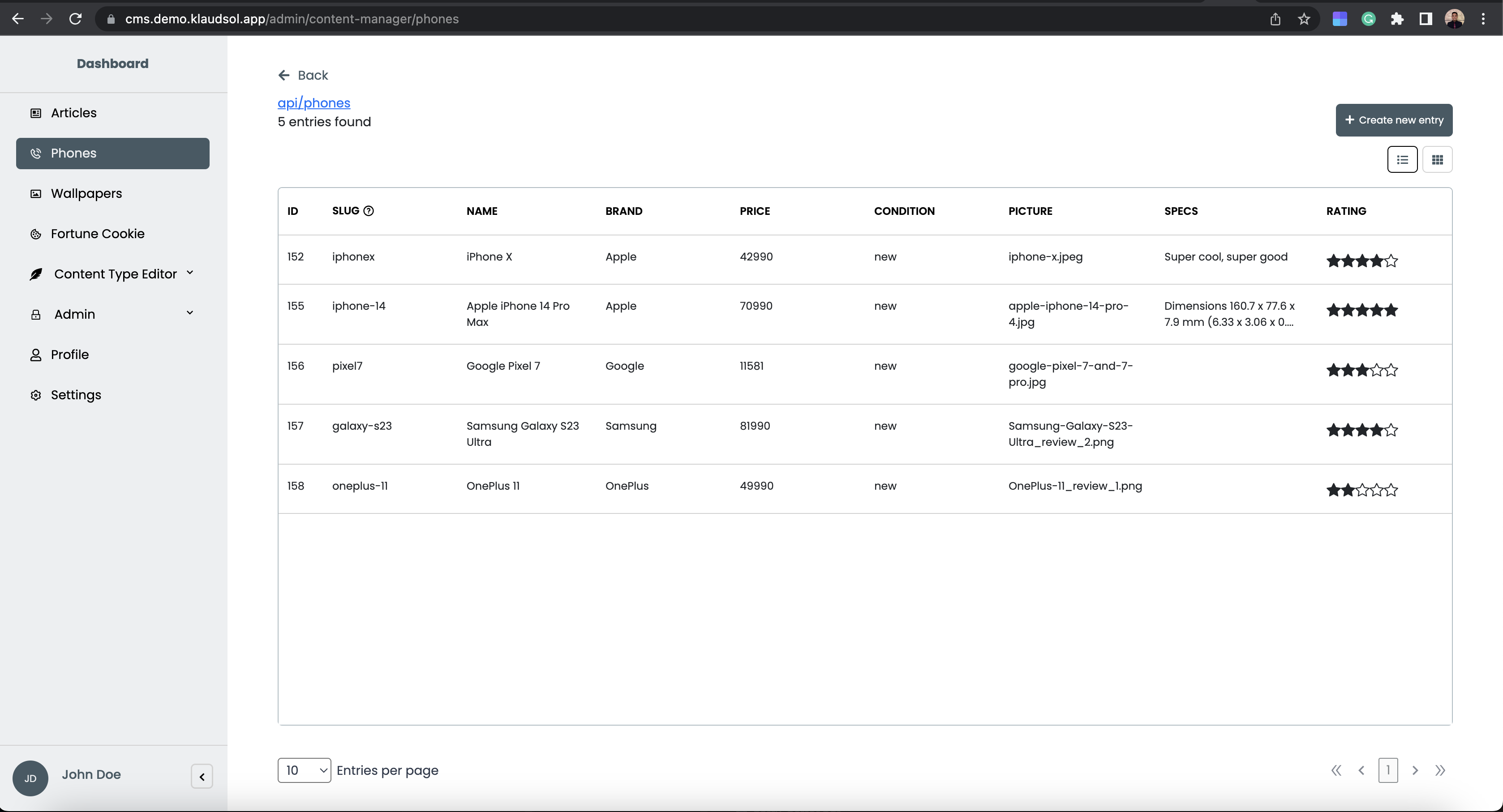Select the Fortune Cookie cookie icon
Viewport: 1503px width, 812px height.
point(35,233)
